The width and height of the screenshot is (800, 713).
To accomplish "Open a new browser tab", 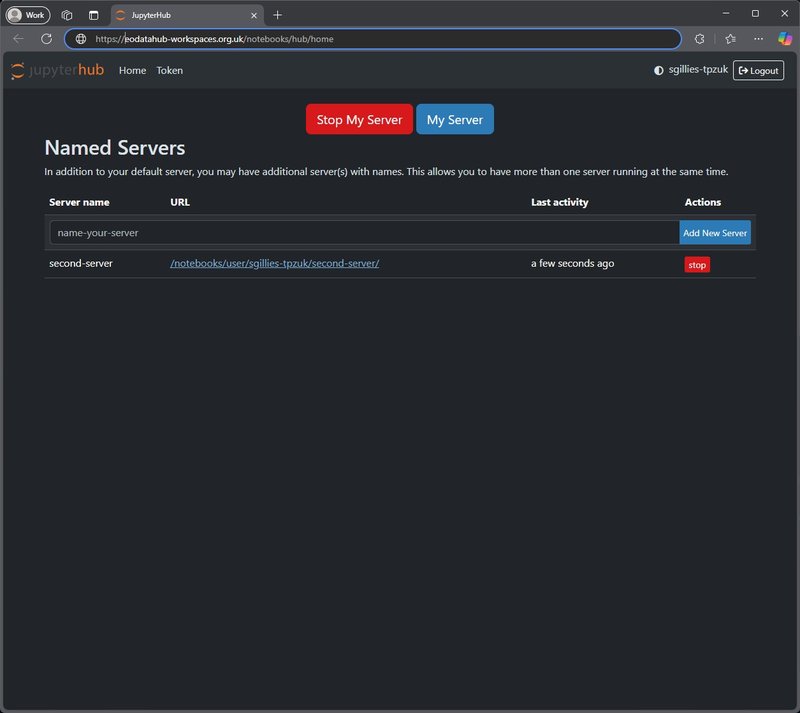I will (277, 15).
